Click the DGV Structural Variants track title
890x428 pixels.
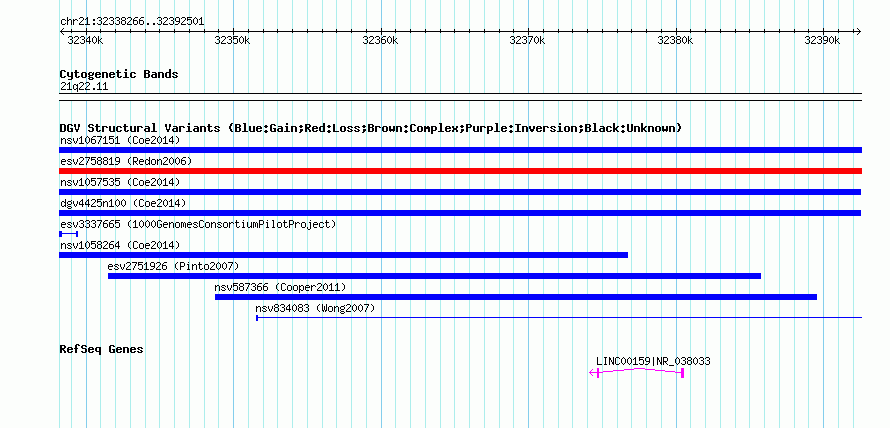(x=370, y=128)
